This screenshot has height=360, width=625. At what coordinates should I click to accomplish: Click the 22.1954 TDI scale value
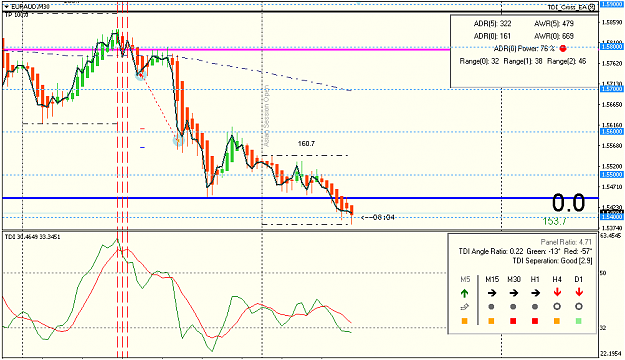tap(611, 354)
